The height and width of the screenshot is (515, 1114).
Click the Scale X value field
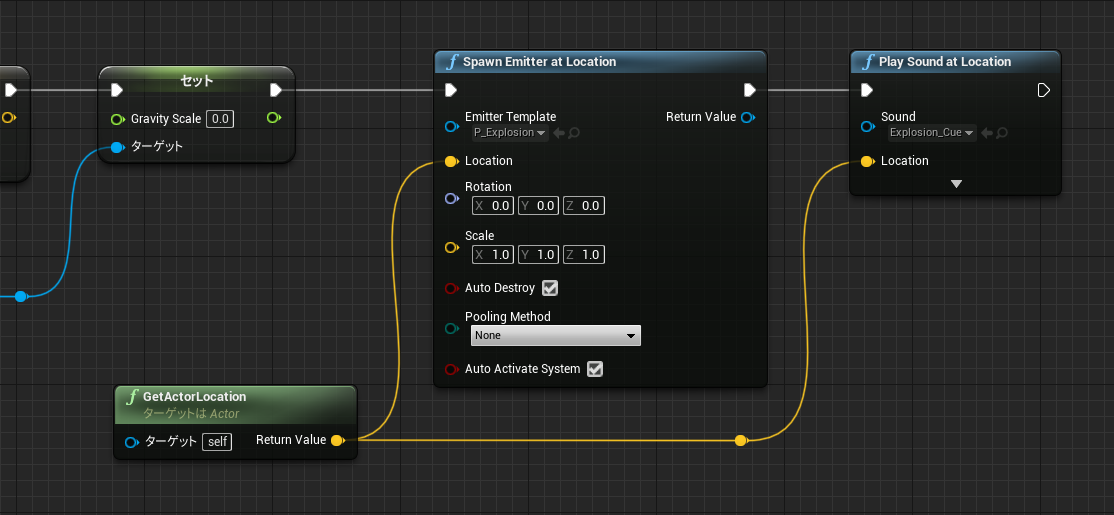coord(492,255)
